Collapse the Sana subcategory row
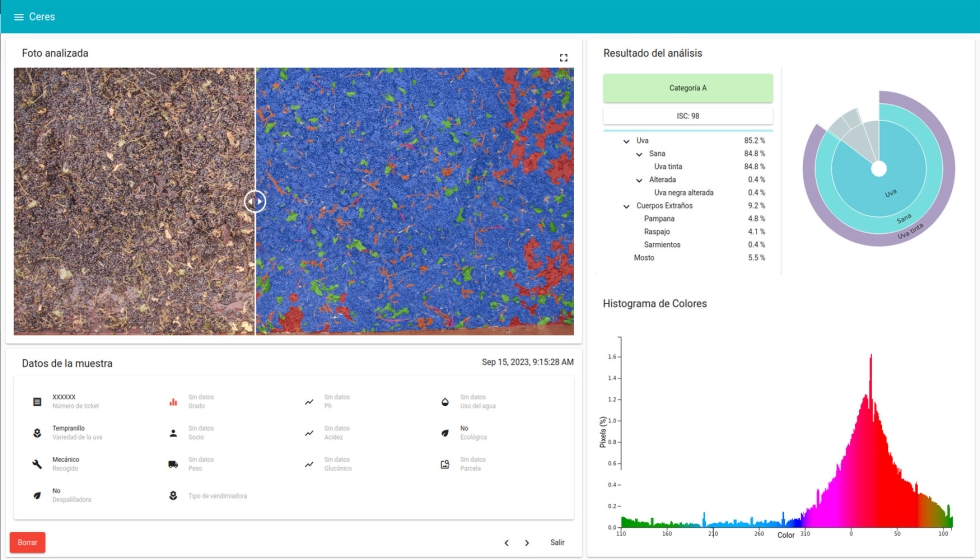The height and width of the screenshot is (560, 980). [x=639, y=154]
